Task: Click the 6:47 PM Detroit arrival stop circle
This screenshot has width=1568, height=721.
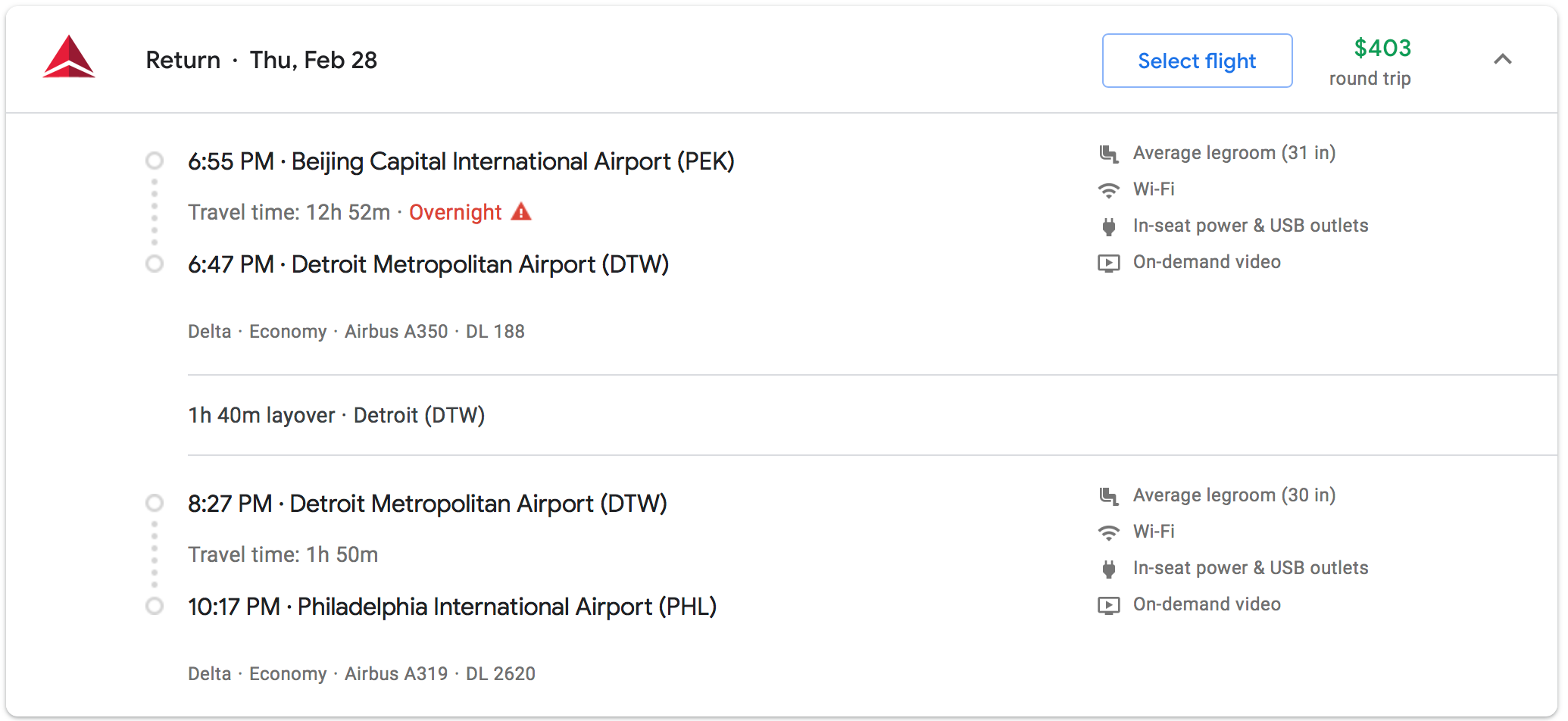Action: 155,264
